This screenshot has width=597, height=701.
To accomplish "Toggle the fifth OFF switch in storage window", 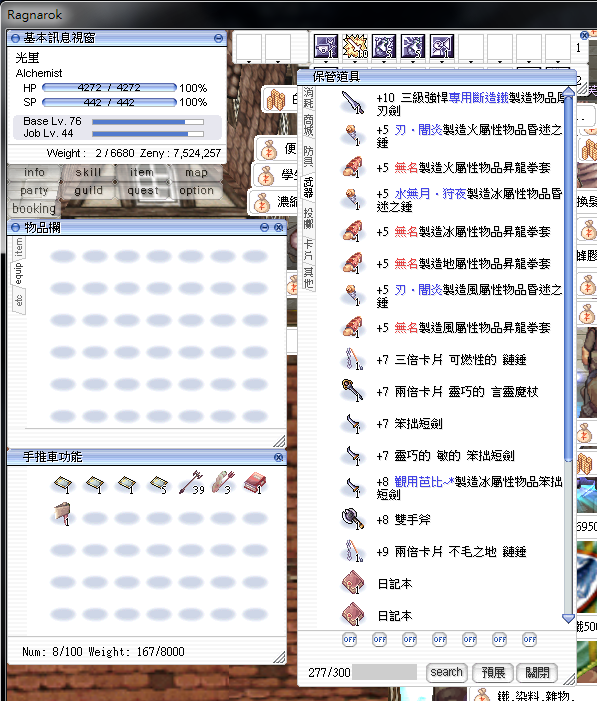I will tap(470, 639).
